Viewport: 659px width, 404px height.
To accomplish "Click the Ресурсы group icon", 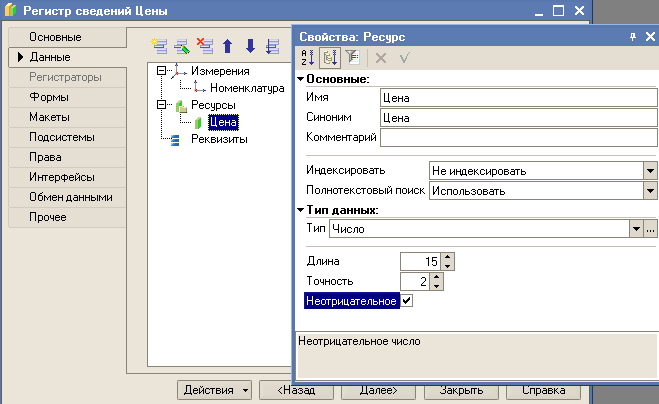I will coord(181,106).
